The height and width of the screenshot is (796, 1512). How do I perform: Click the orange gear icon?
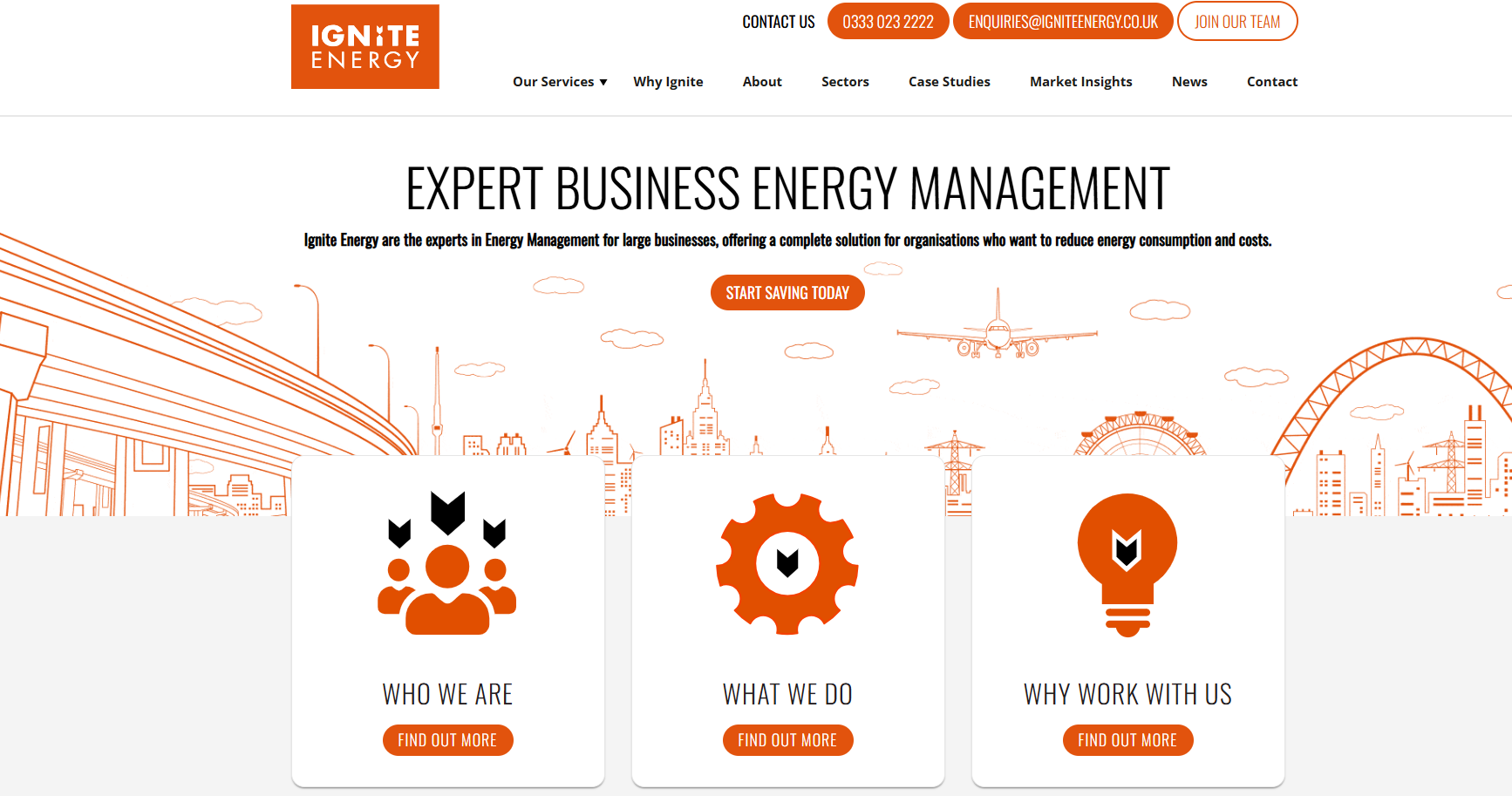pos(787,564)
